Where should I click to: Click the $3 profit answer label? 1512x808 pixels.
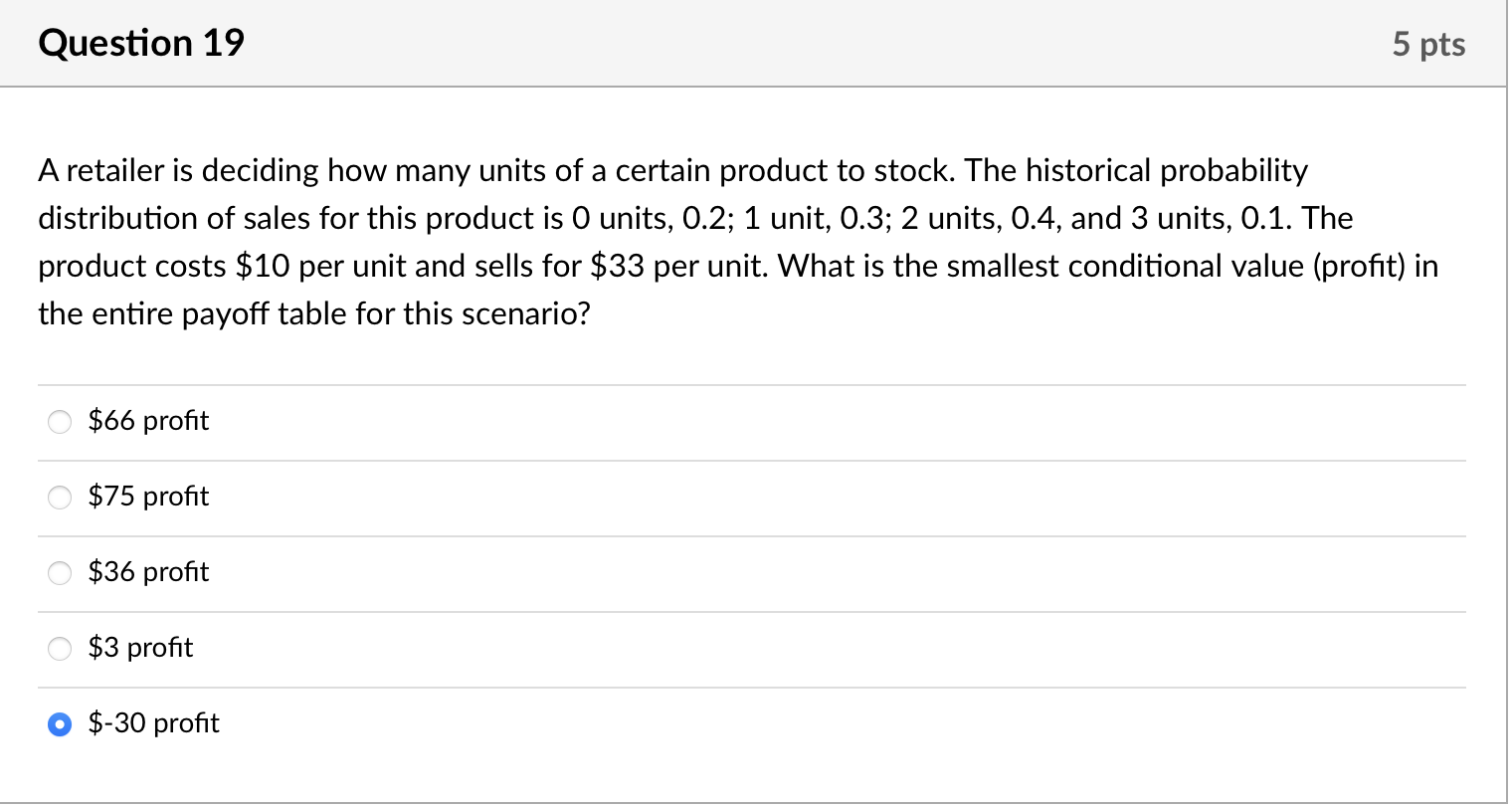click(140, 649)
